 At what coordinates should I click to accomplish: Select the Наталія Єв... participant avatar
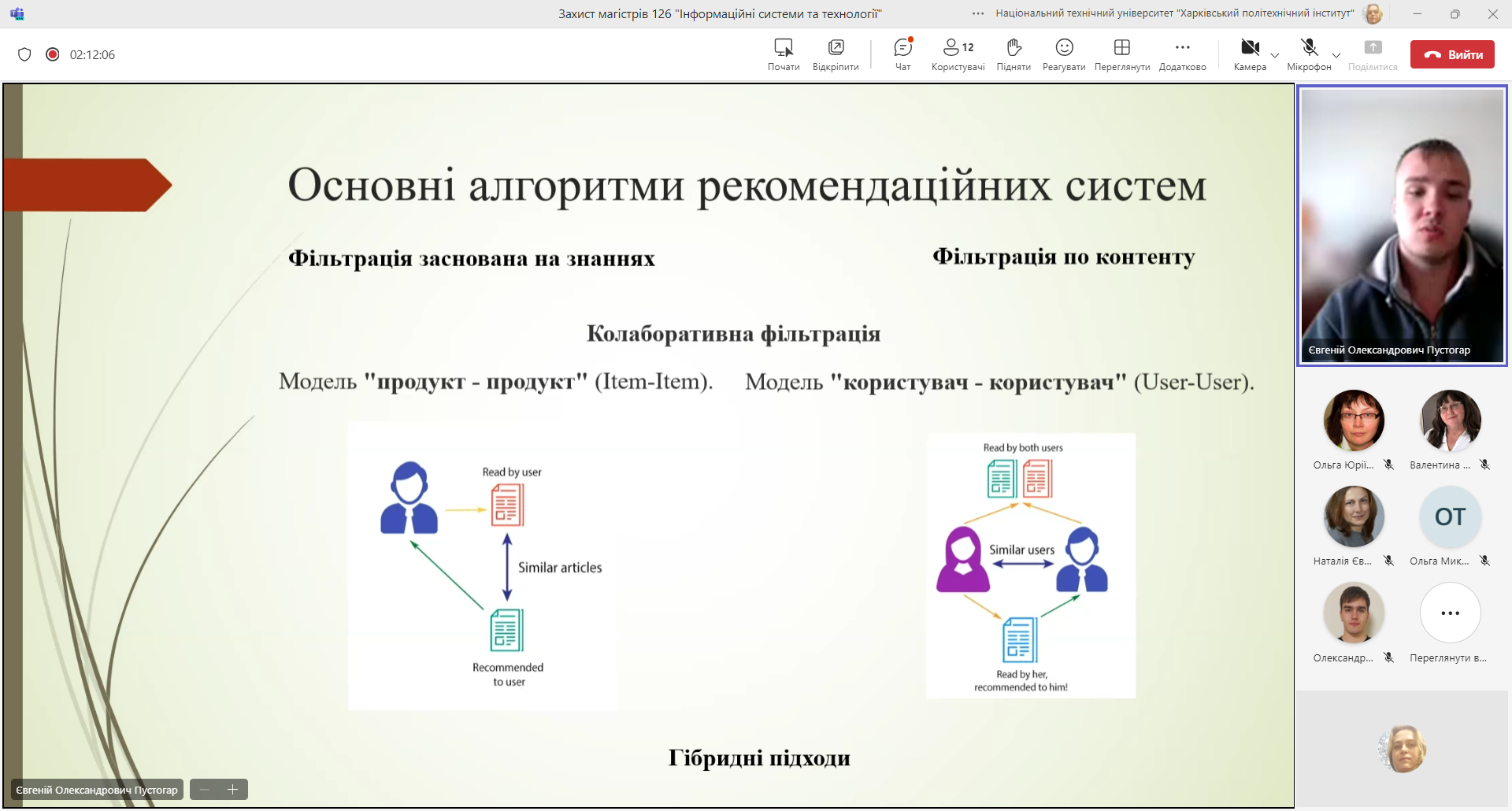pos(1354,517)
